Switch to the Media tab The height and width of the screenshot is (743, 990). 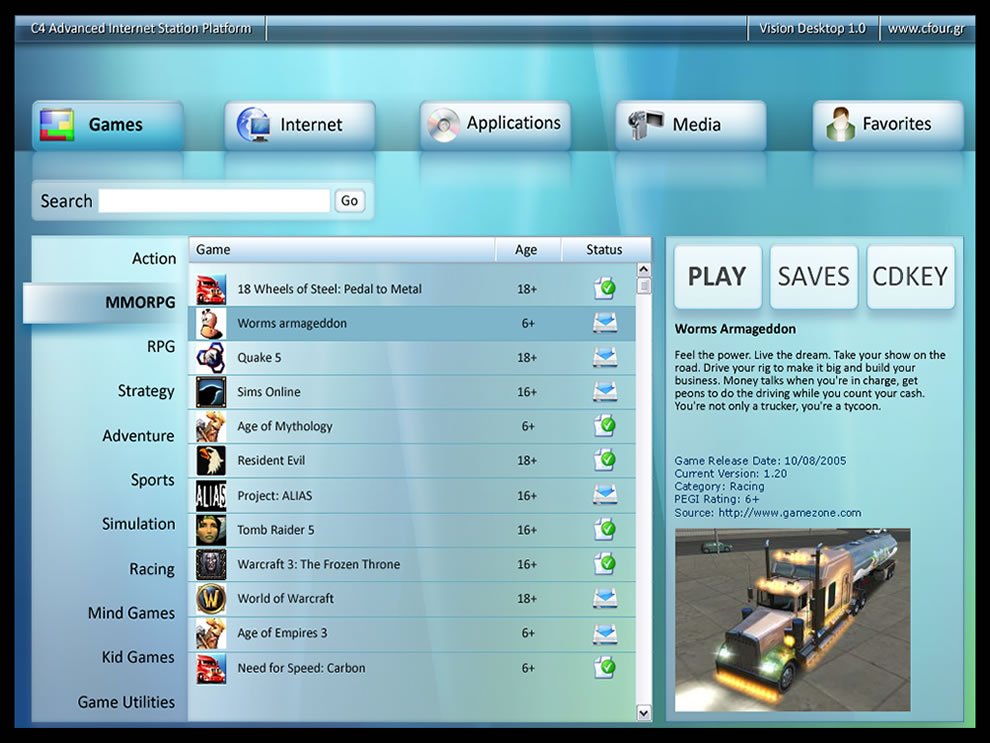click(x=691, y=125)
